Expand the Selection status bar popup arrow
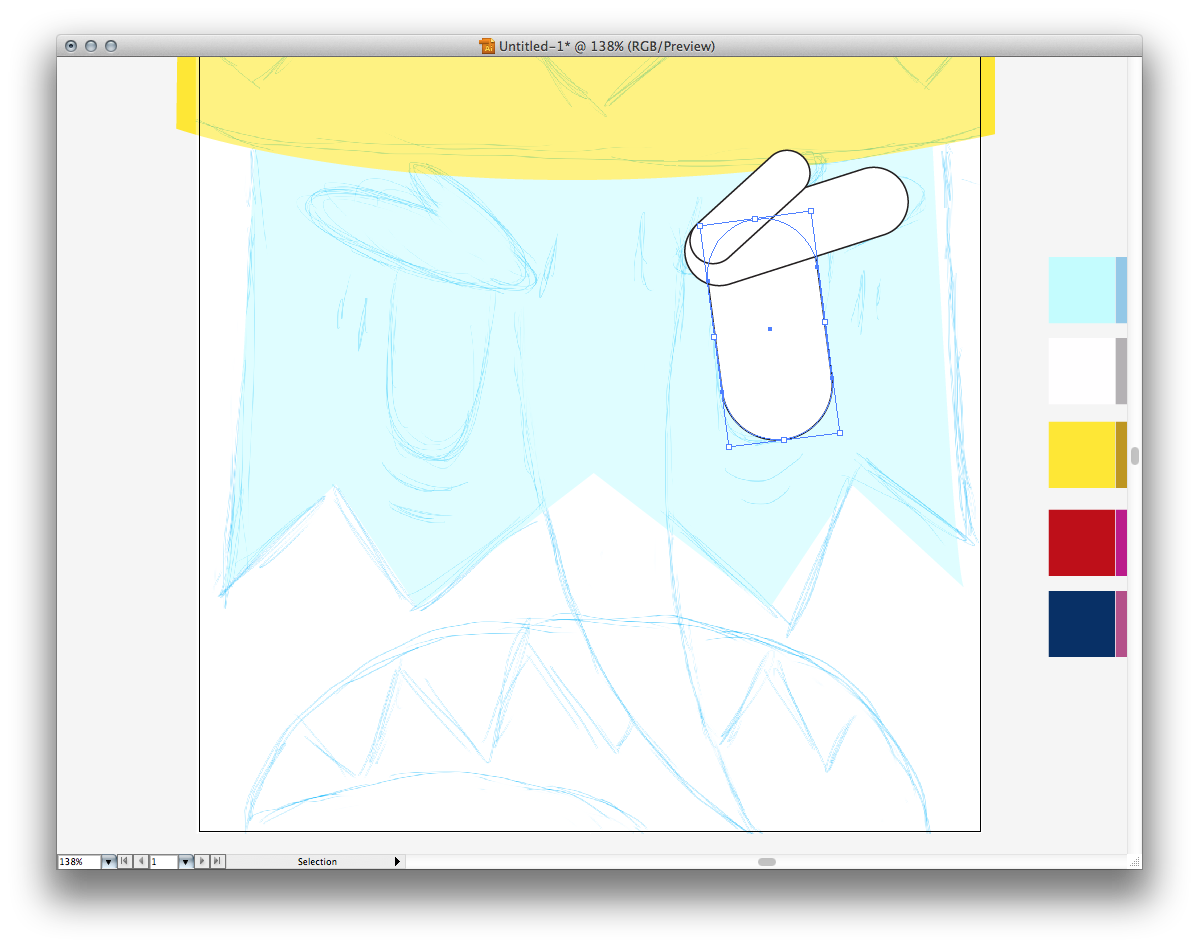The width and height of the screenshot is (1199, 948). click(x=397, y=861)
